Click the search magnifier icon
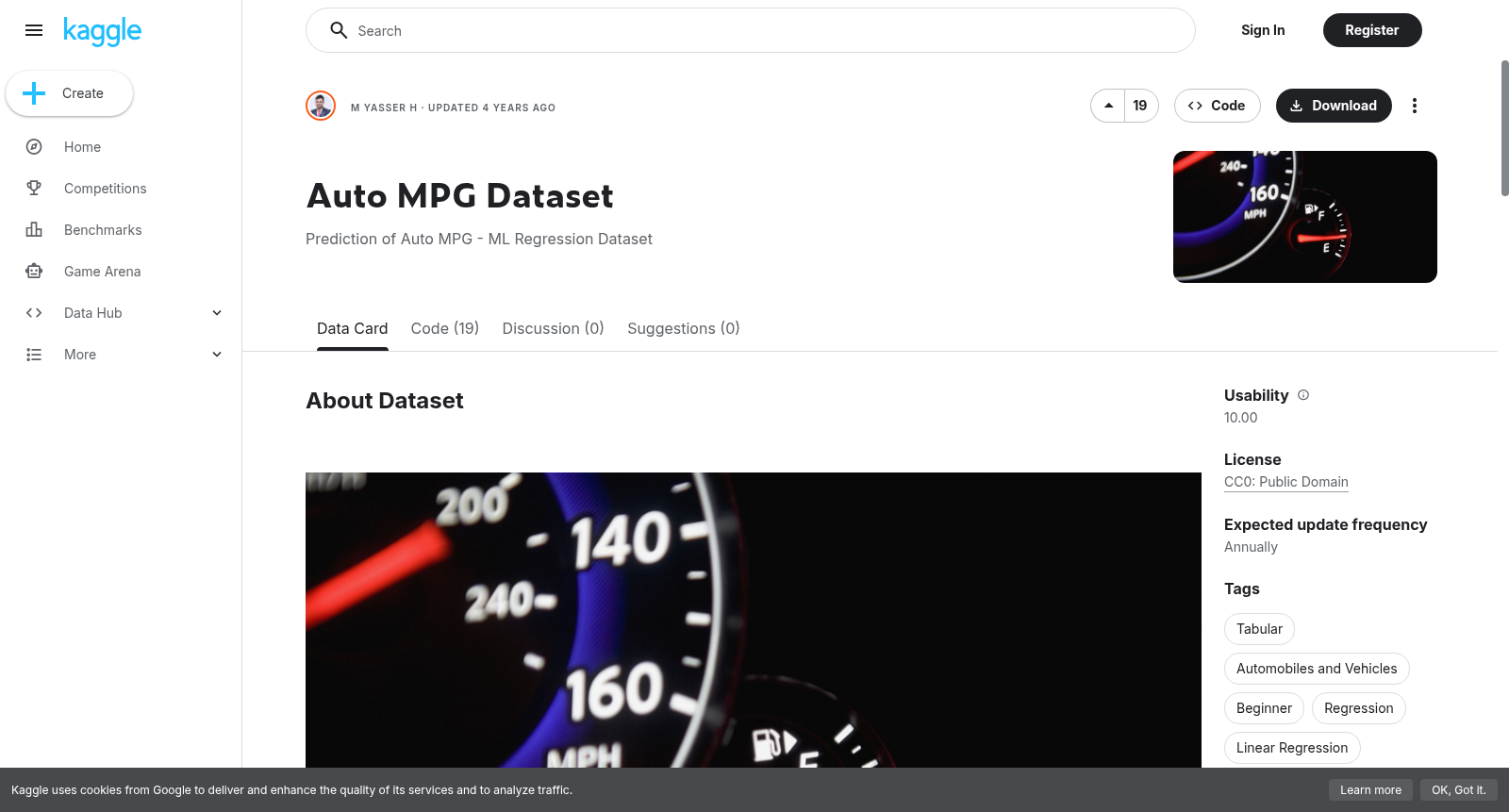1509x812 pixels. (339, 30)
